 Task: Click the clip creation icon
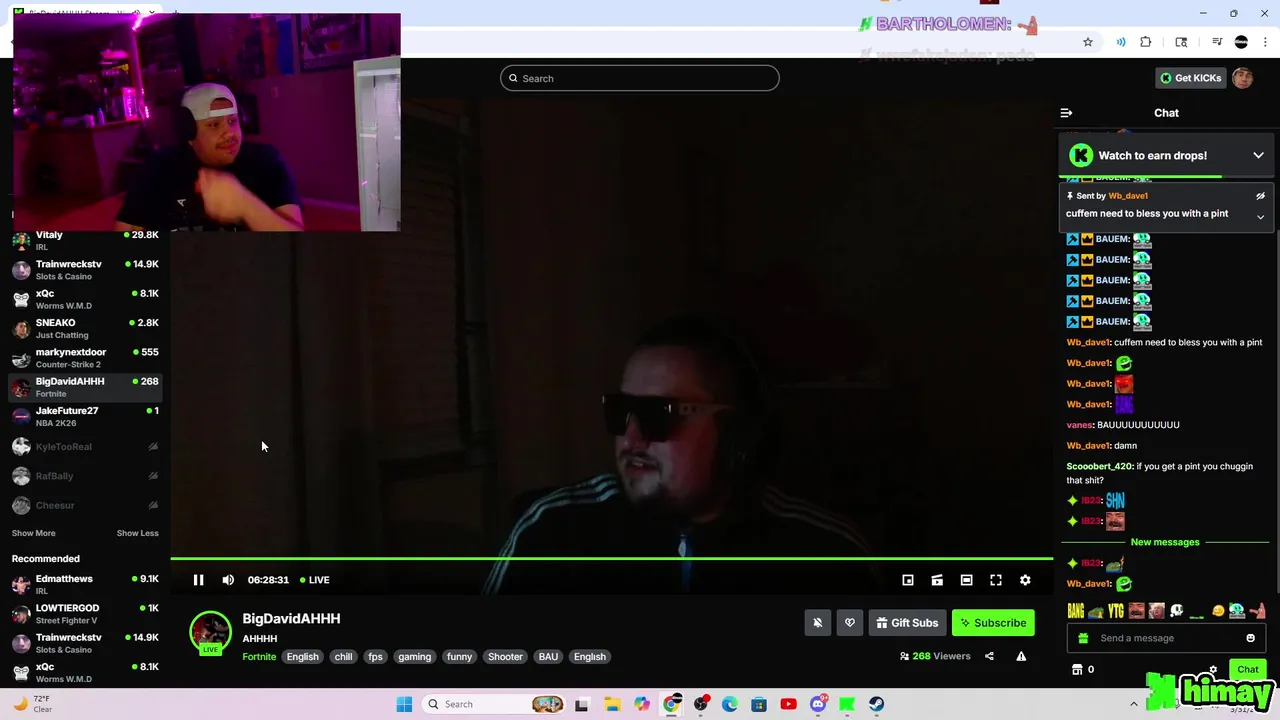pyautogui.click(x=937, y=580)
